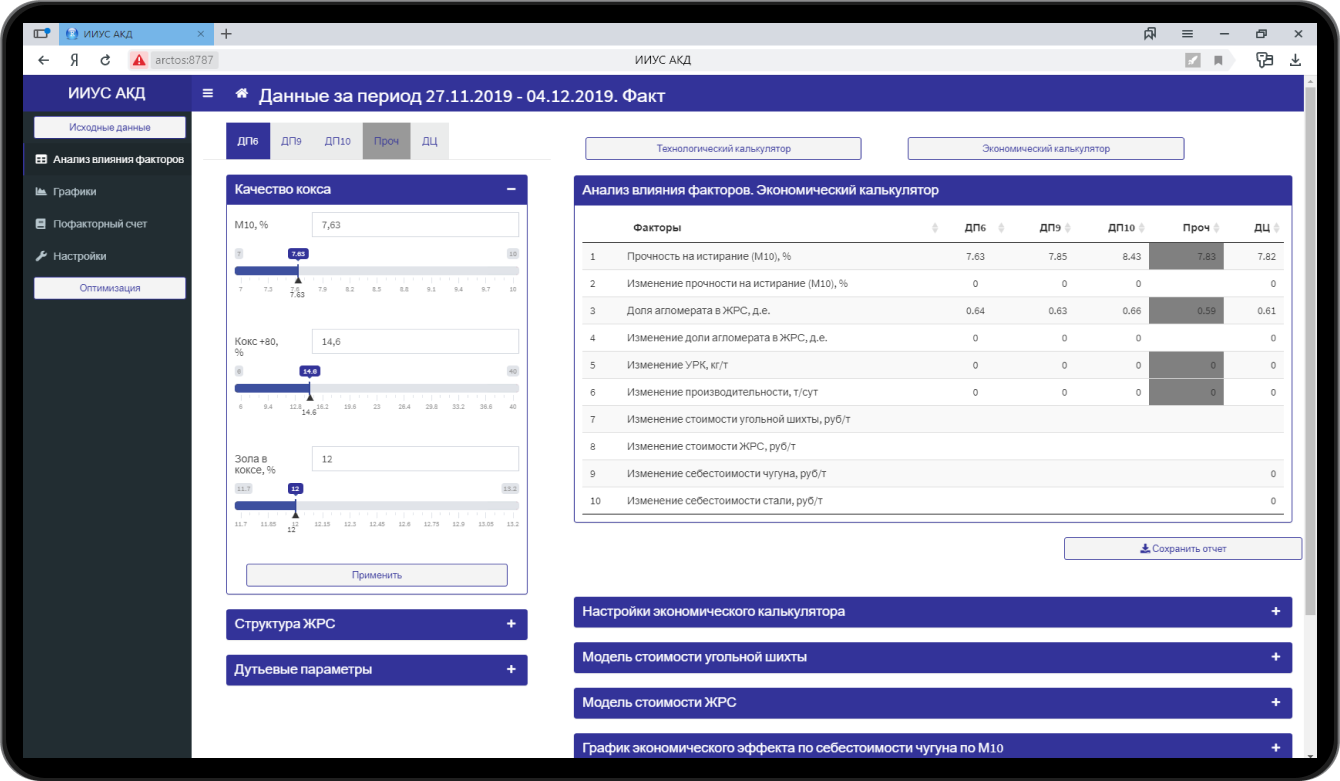Screen dimensions: 1340x781
Task: Open the icon left of the downloads arrow
Action: click(1264, 60)
